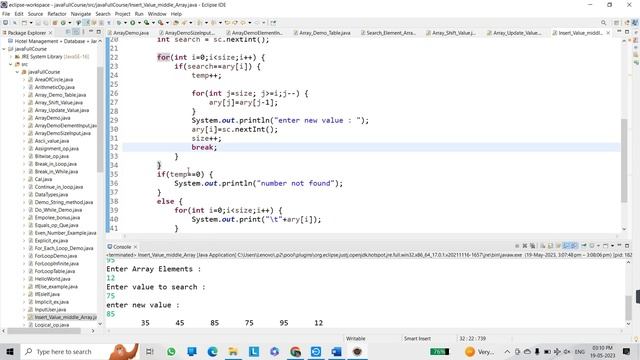Open the Search magnifier in top right
Image resolution: width=640 pixels, height=360 pixels.
tap(603, 22)
